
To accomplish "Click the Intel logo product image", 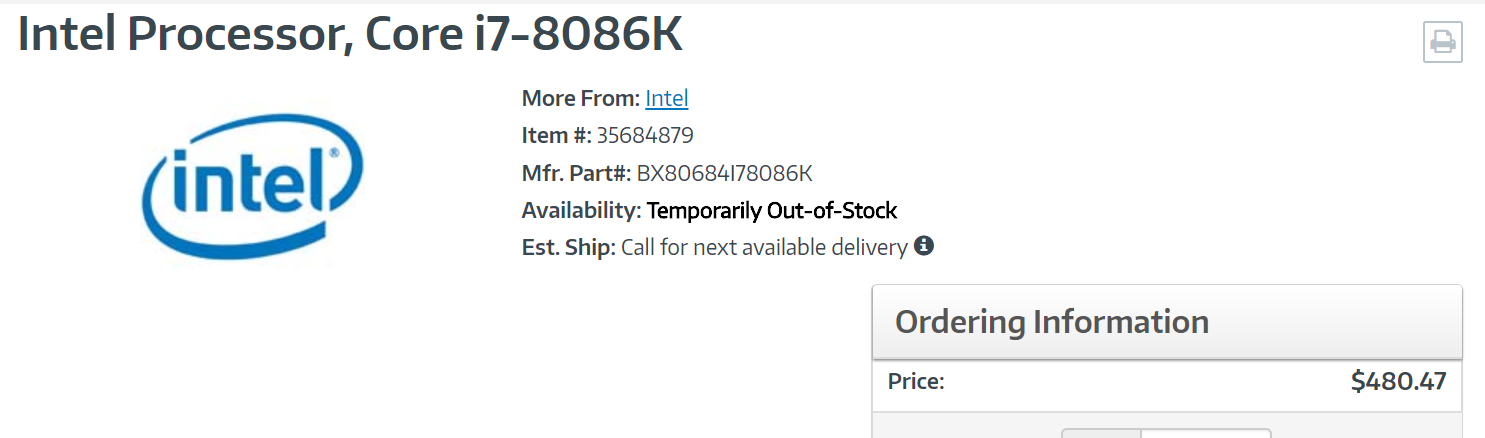I will 253,187.
